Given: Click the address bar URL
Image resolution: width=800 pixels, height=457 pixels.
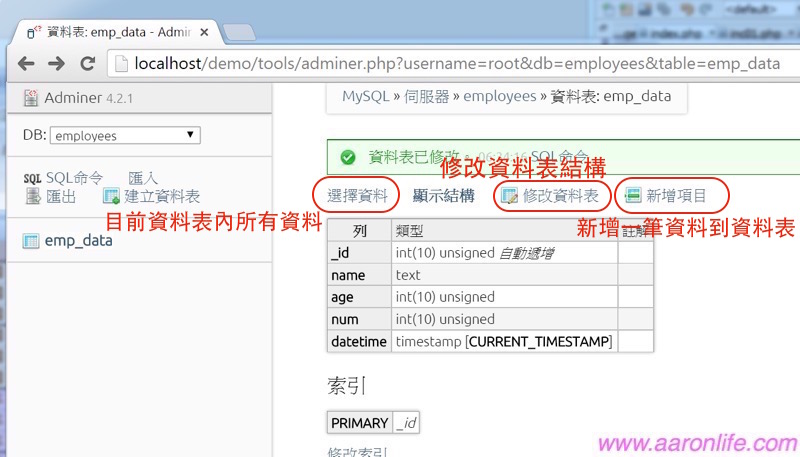Looking at the screenshot, I should click(457, 63).
